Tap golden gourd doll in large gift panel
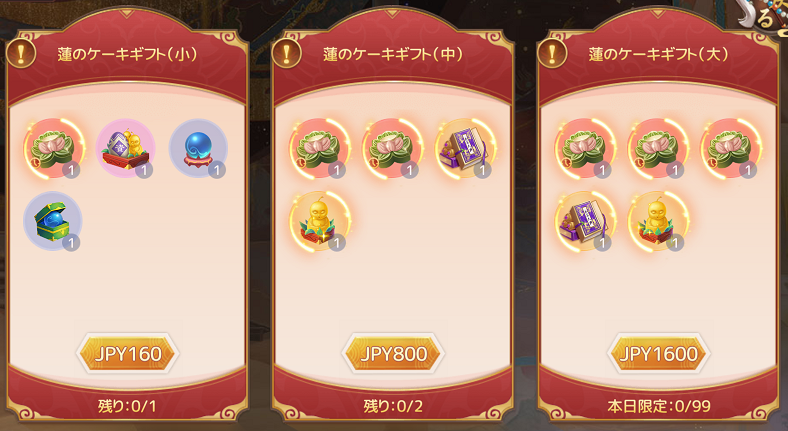788x431 pixels. coord(658,221)
